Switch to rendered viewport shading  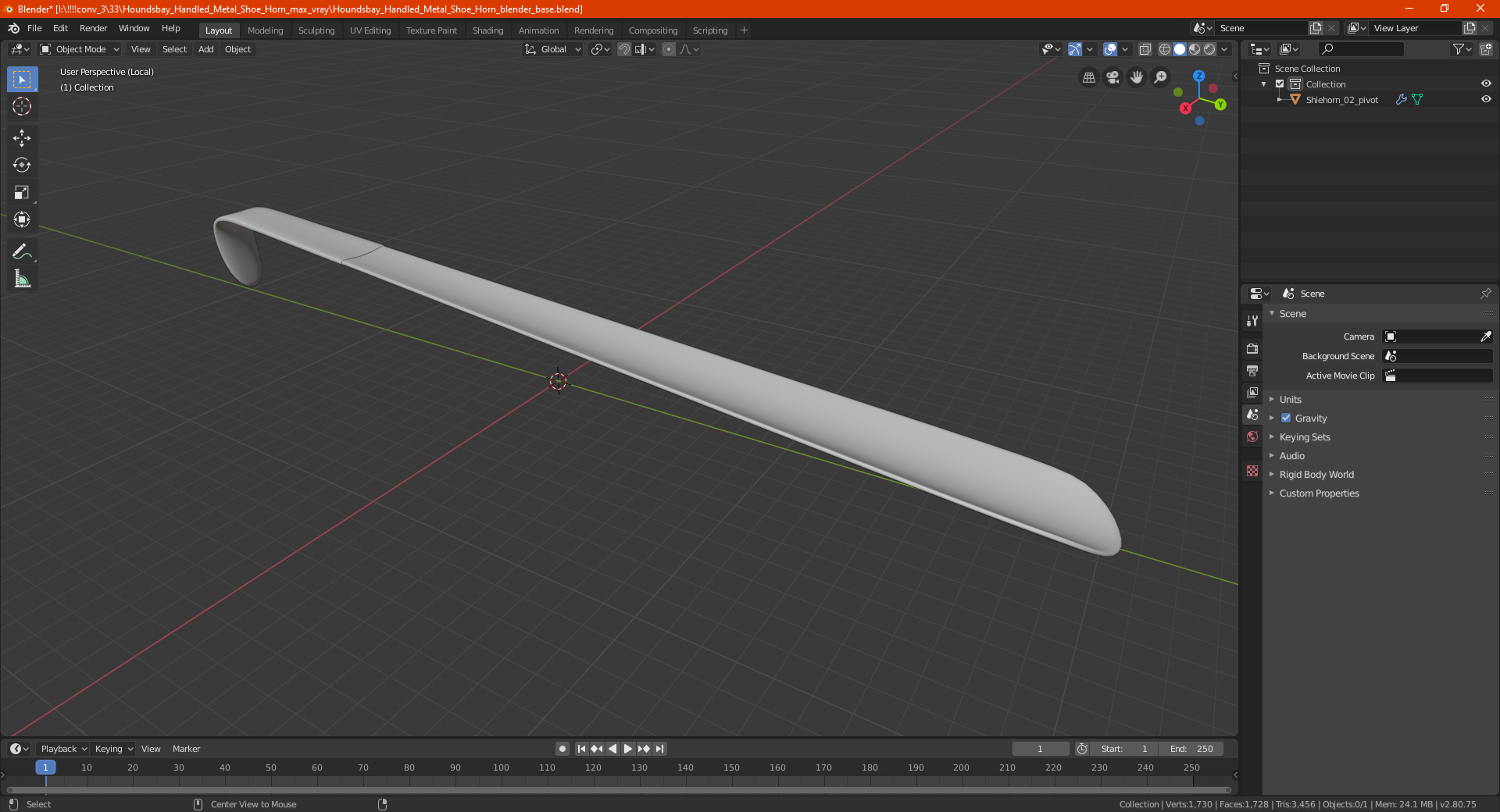pyautogui.click(x=1209, y=49)
